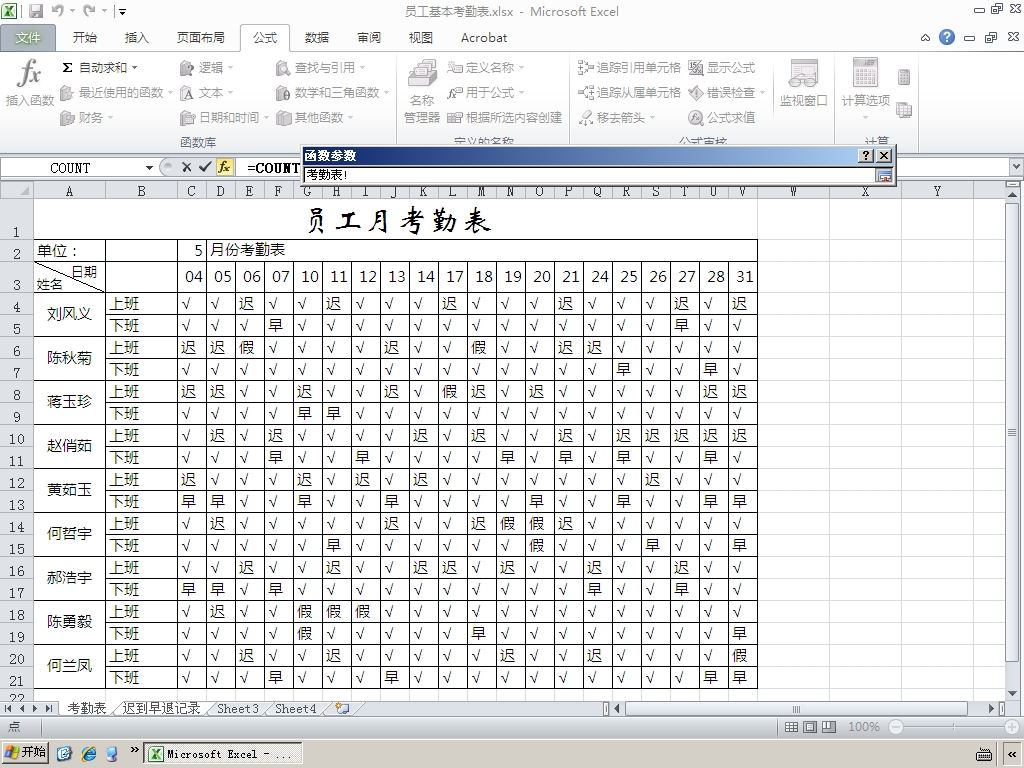1024x768 pixels.
Task: Click the Undo icon in quick access toolbar
Action: (57, 11)
